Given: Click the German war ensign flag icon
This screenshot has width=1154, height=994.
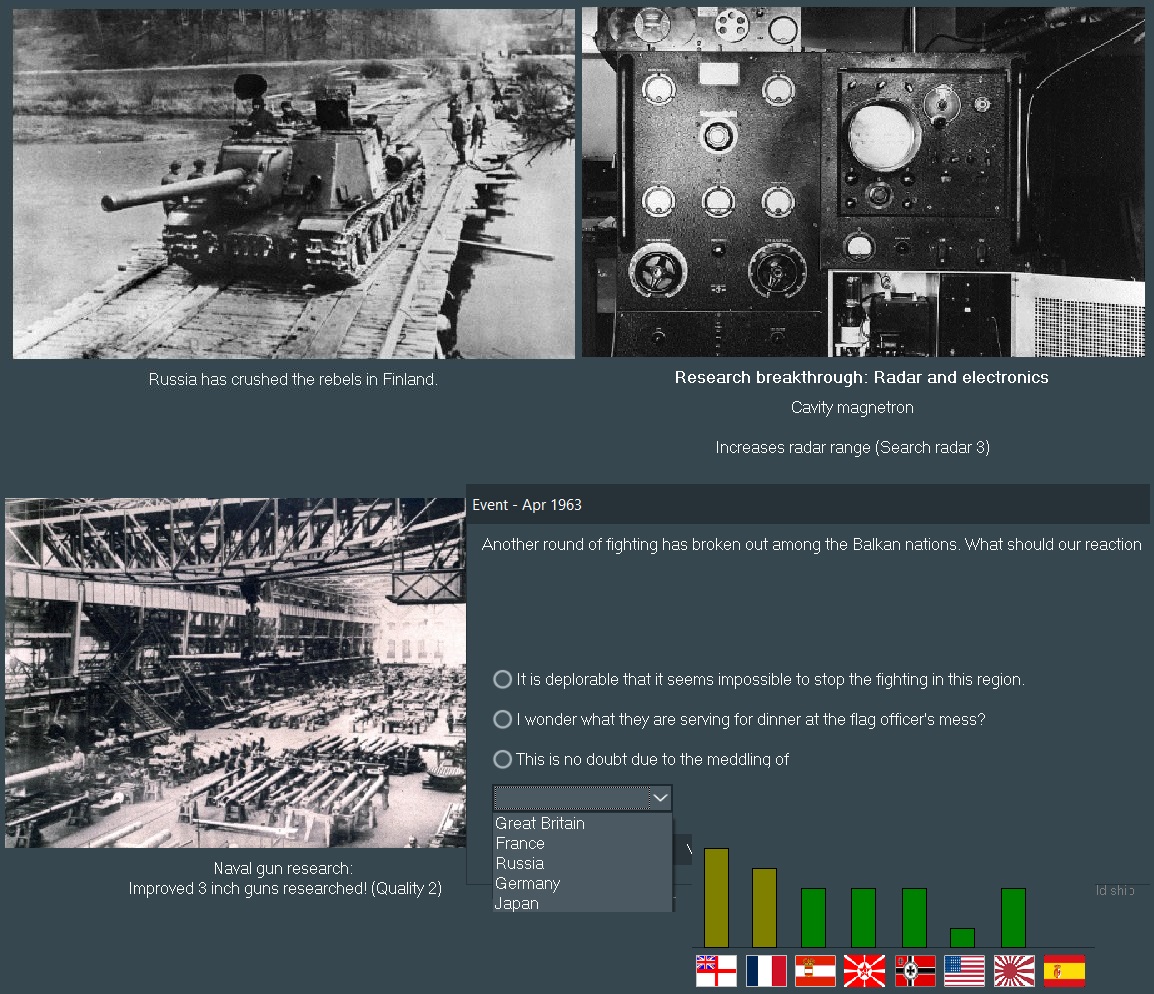Looking at the screenshot, I should point(915,970).
